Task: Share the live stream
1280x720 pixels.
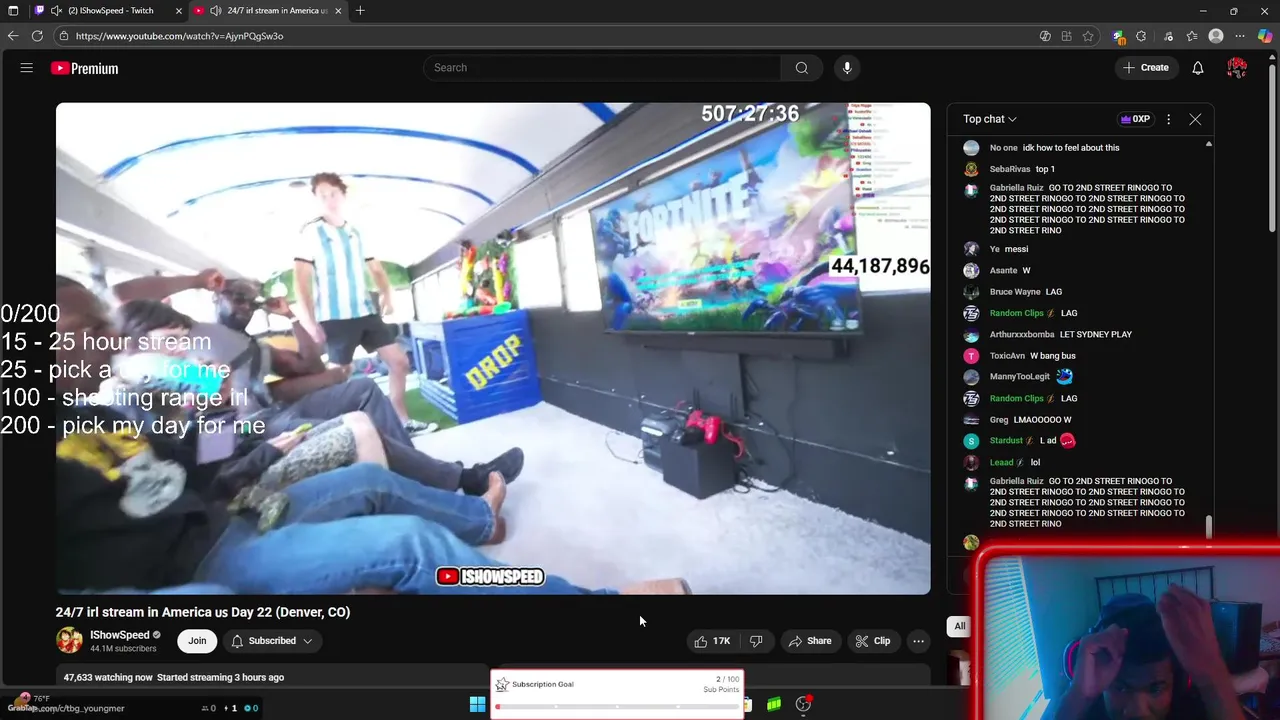Action: click(809, 641)
